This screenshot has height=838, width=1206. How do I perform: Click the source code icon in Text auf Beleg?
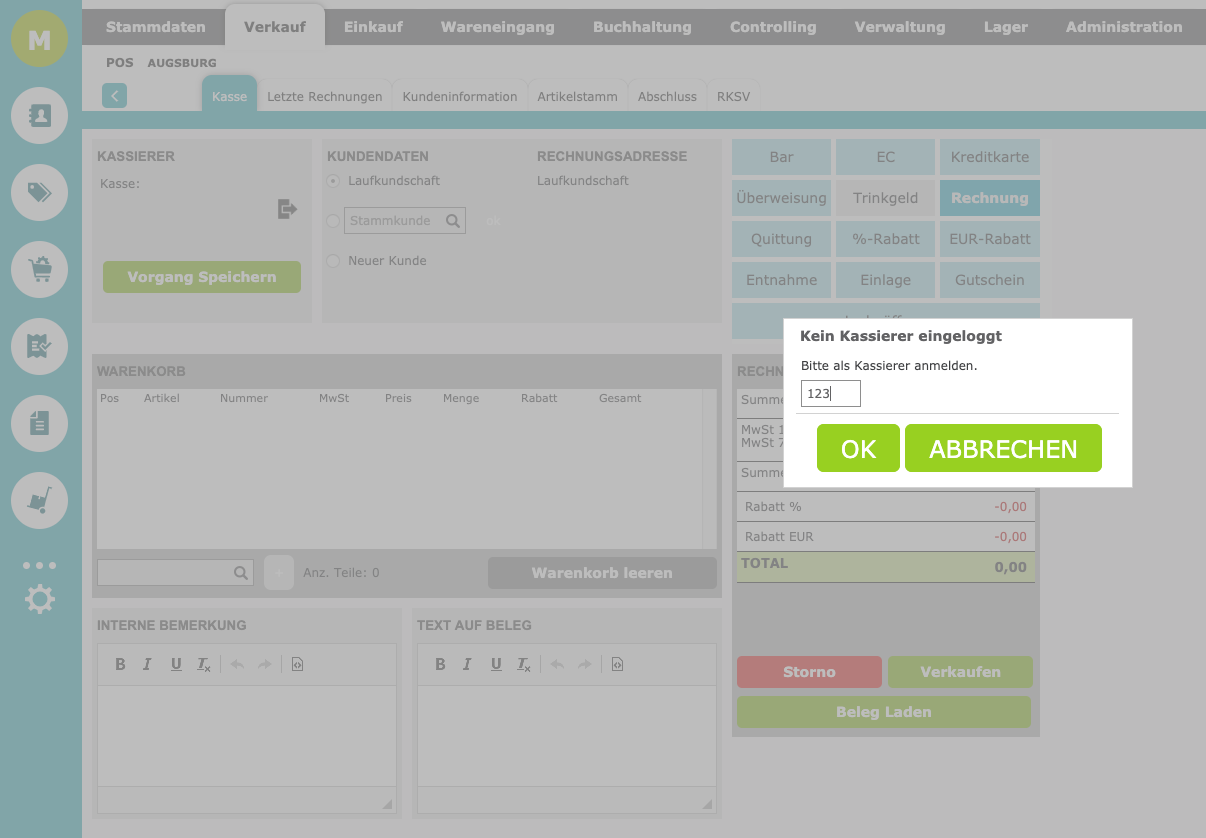(x=617, y=664)
